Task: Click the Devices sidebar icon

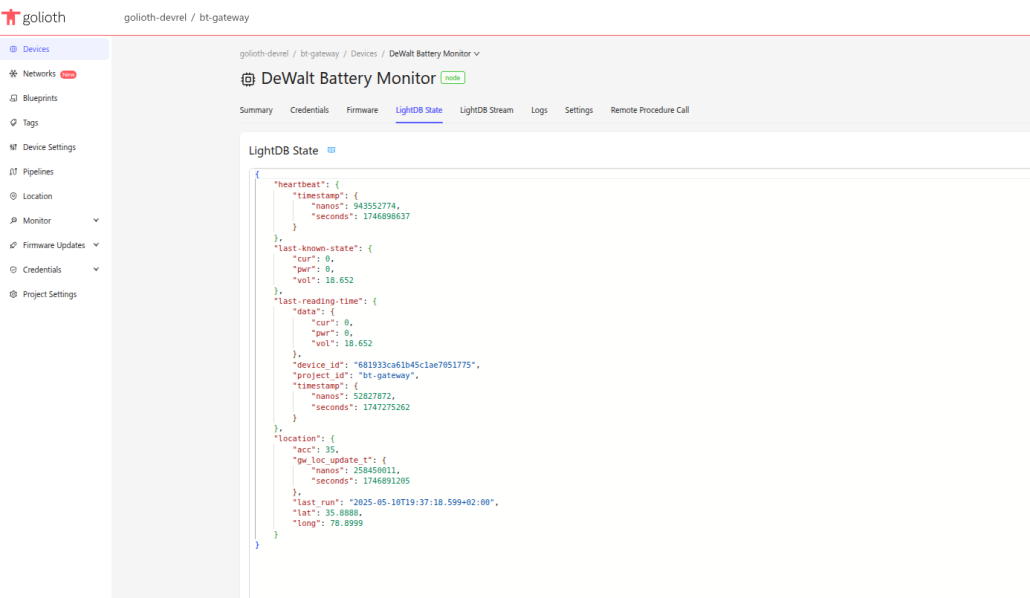Action: 13,49
